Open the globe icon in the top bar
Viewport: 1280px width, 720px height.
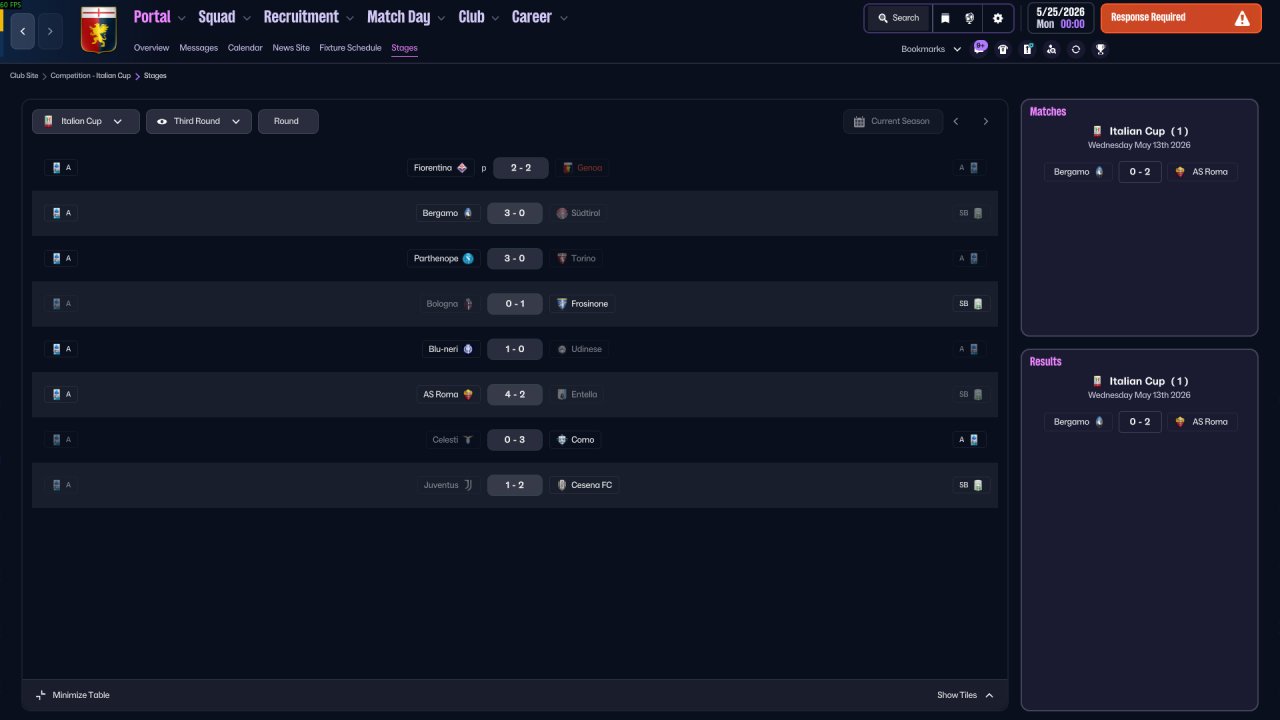point(970,18)
